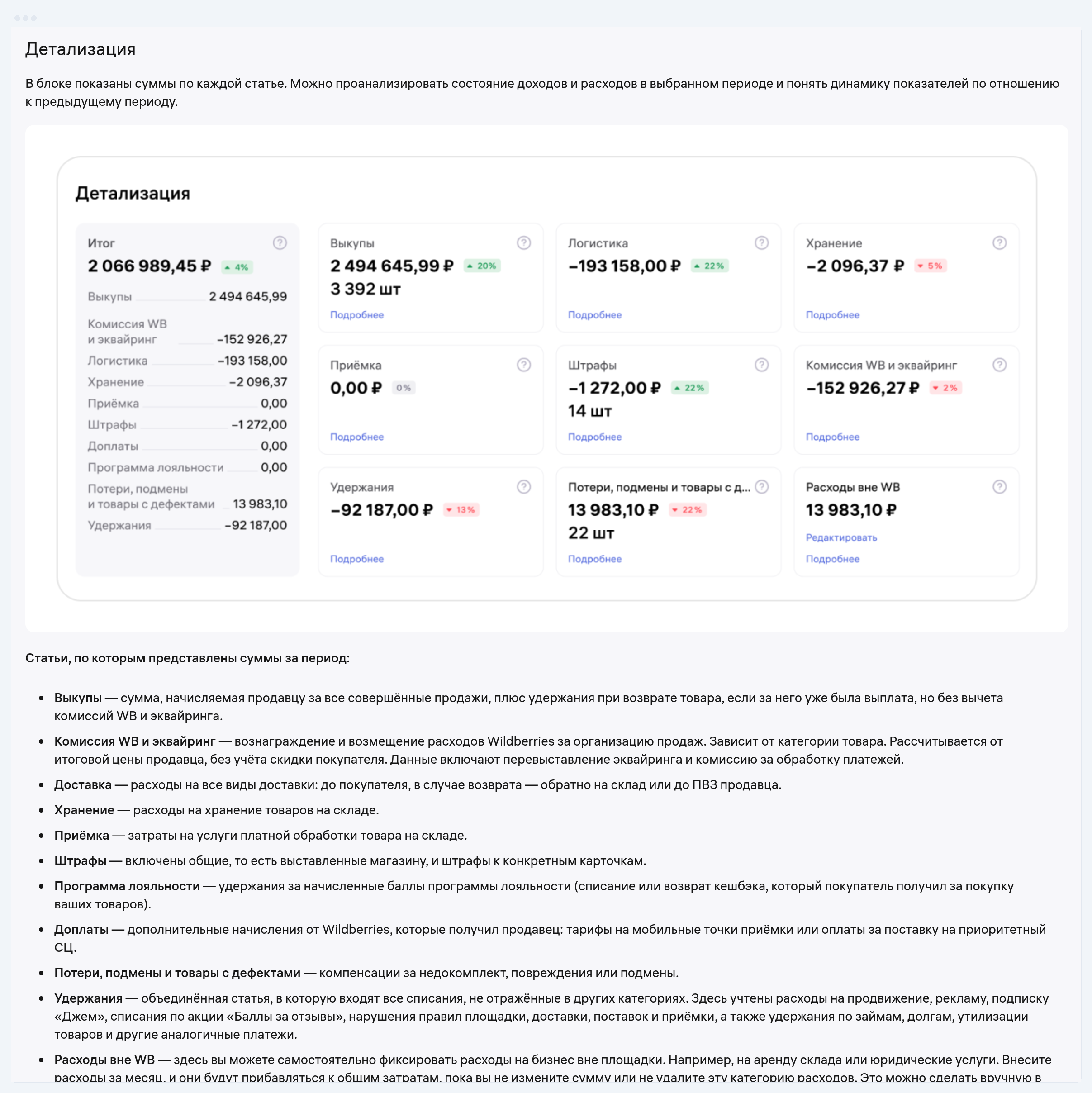The image size is (1092, 1093).
Task: Click the red 13% badge on Удержания
Action: click(x=461, y=510)
